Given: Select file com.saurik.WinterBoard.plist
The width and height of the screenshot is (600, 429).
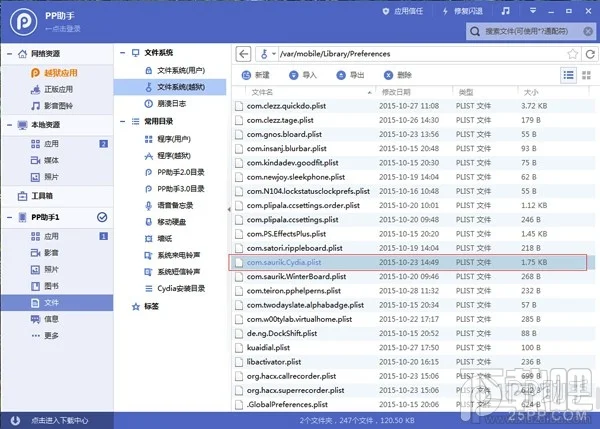Looking at the screenshot, I should (x=413, y=276).
